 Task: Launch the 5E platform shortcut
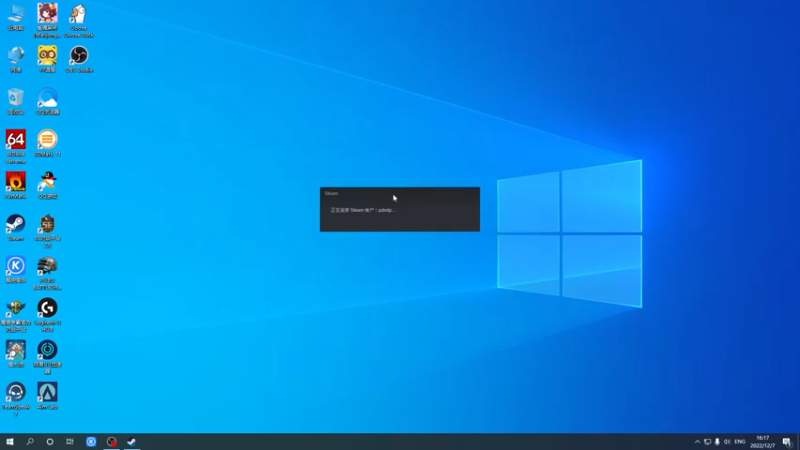47,231
